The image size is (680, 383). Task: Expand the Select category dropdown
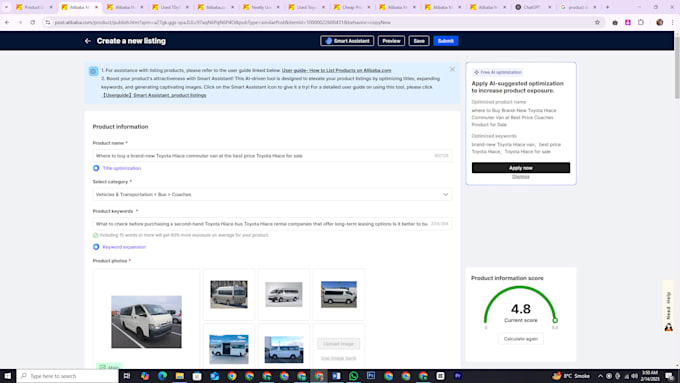[x=272, y=194]
